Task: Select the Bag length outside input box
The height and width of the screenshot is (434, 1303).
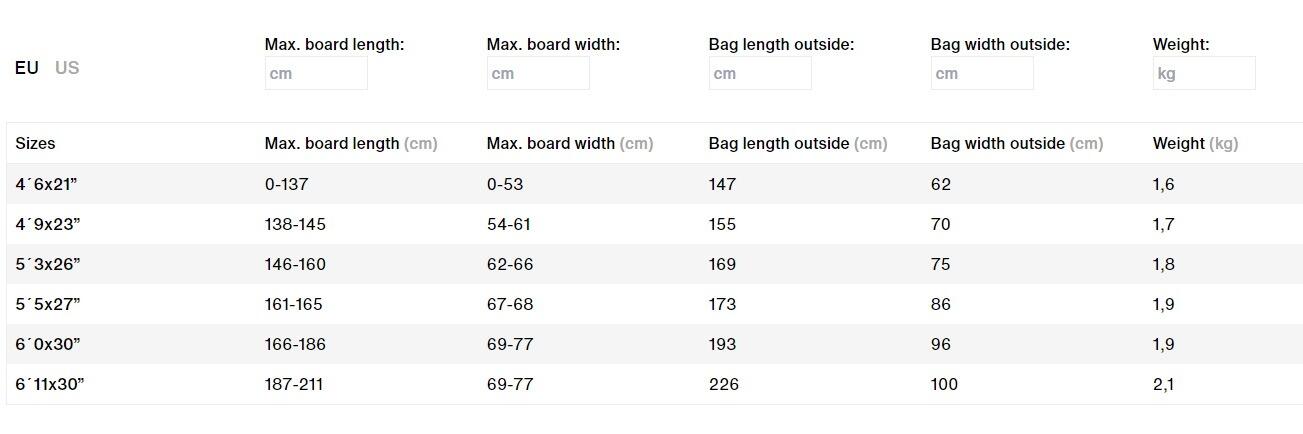Action: pyautogui.click(x=760, y=73)
